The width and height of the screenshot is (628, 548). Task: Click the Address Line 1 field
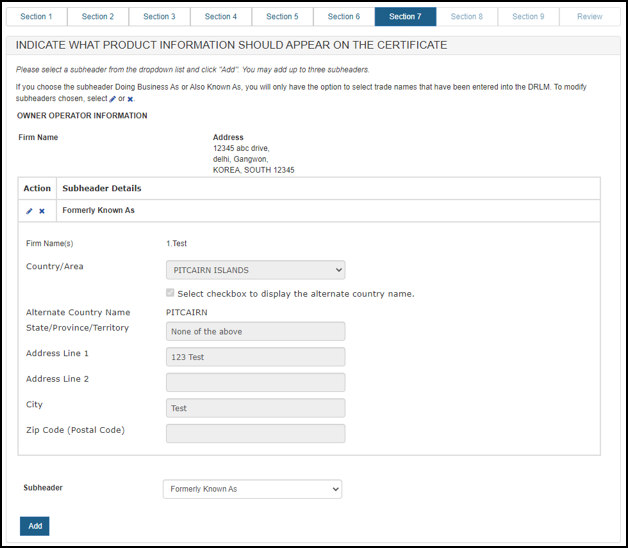click(255, 357)
